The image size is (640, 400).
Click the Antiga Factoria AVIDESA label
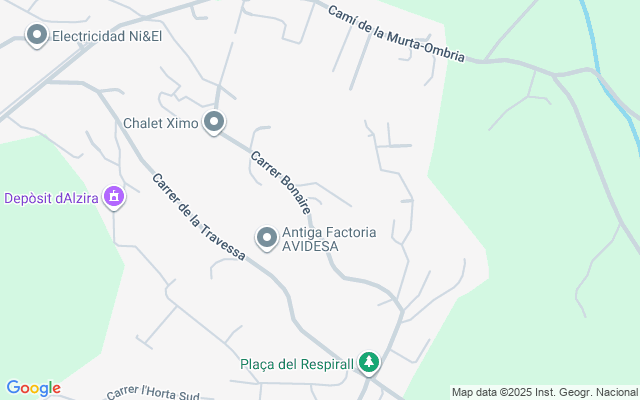[x=329, y=239]
